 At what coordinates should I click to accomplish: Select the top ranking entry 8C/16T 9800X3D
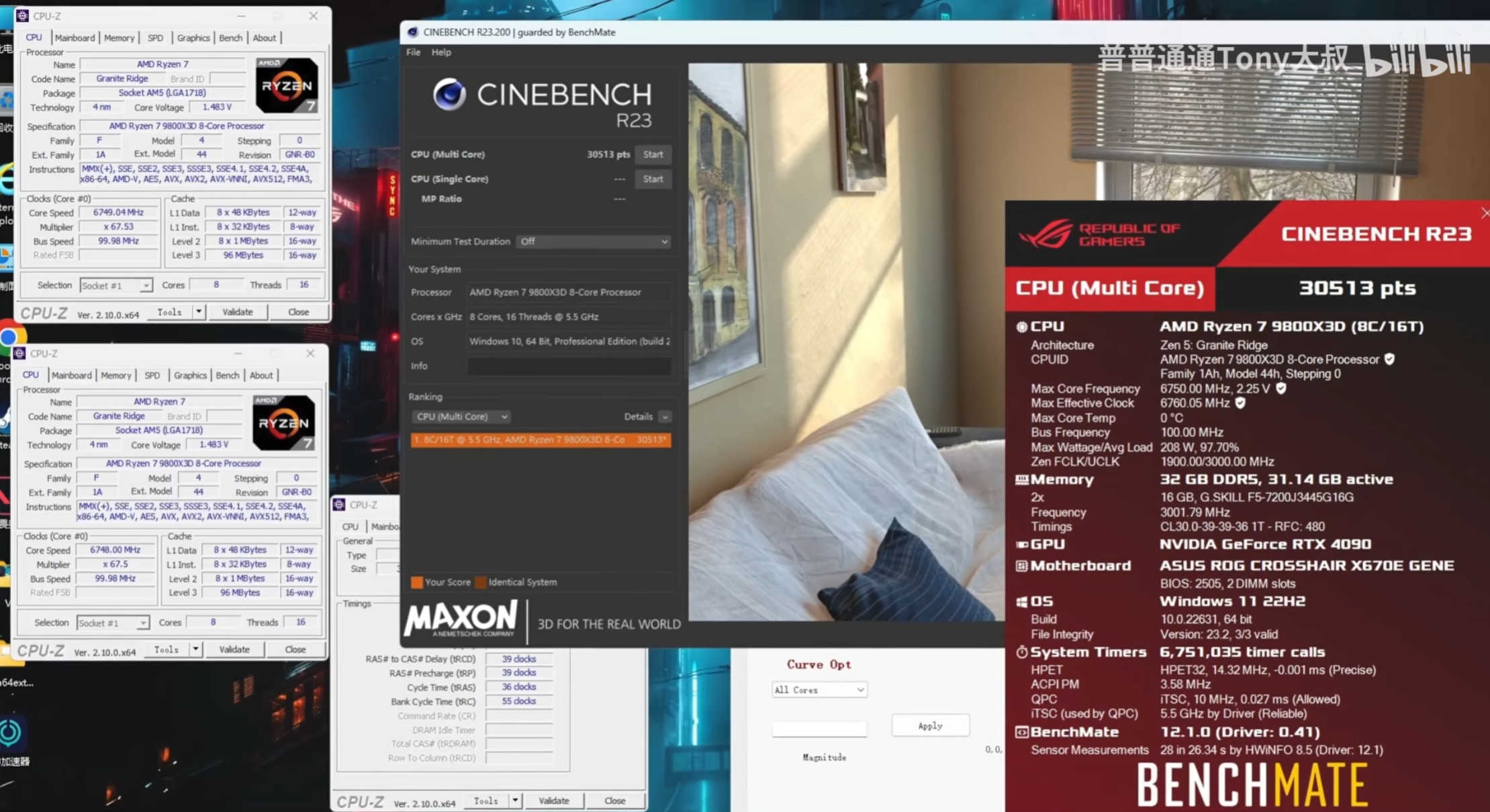(541, 440)
